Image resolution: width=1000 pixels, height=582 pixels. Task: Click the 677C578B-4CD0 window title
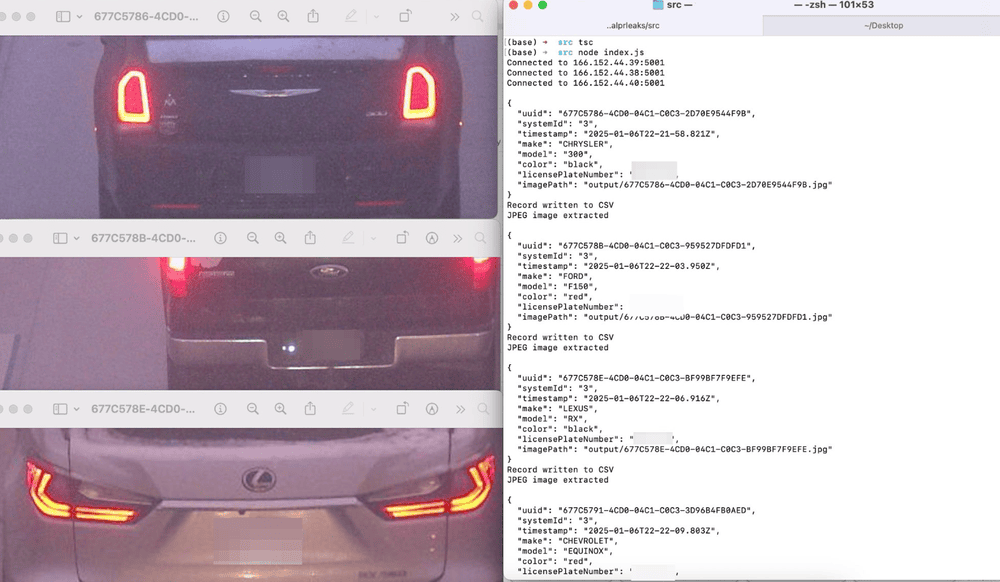pos(143,238)
